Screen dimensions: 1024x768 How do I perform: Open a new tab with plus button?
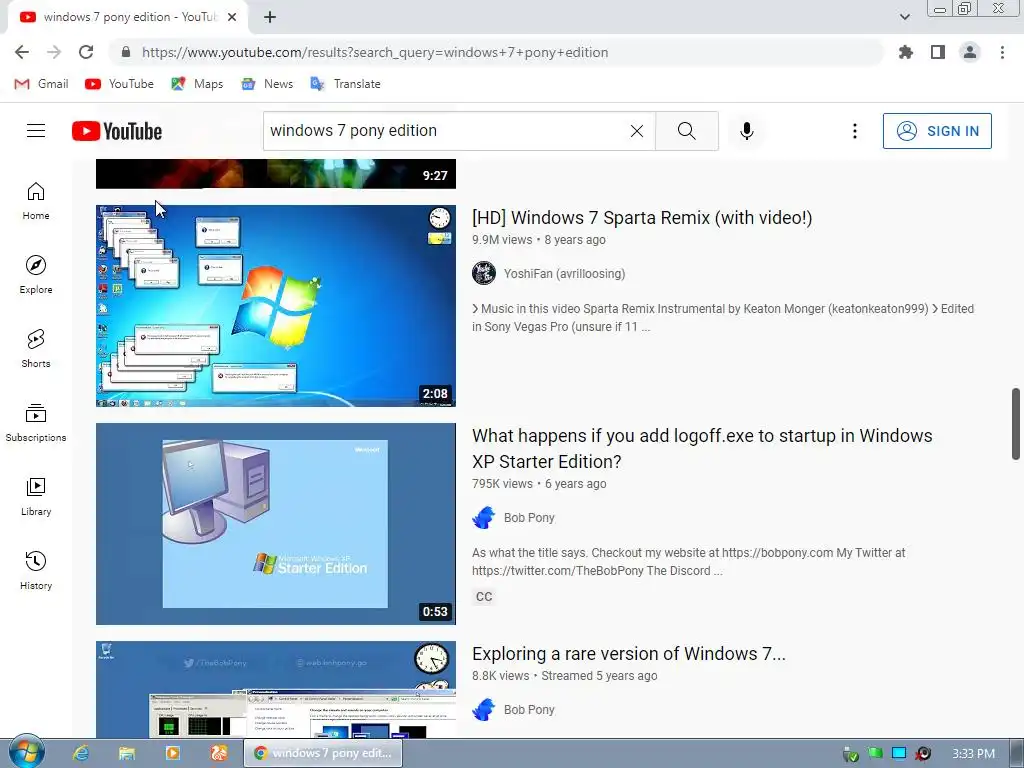(270, 17)
